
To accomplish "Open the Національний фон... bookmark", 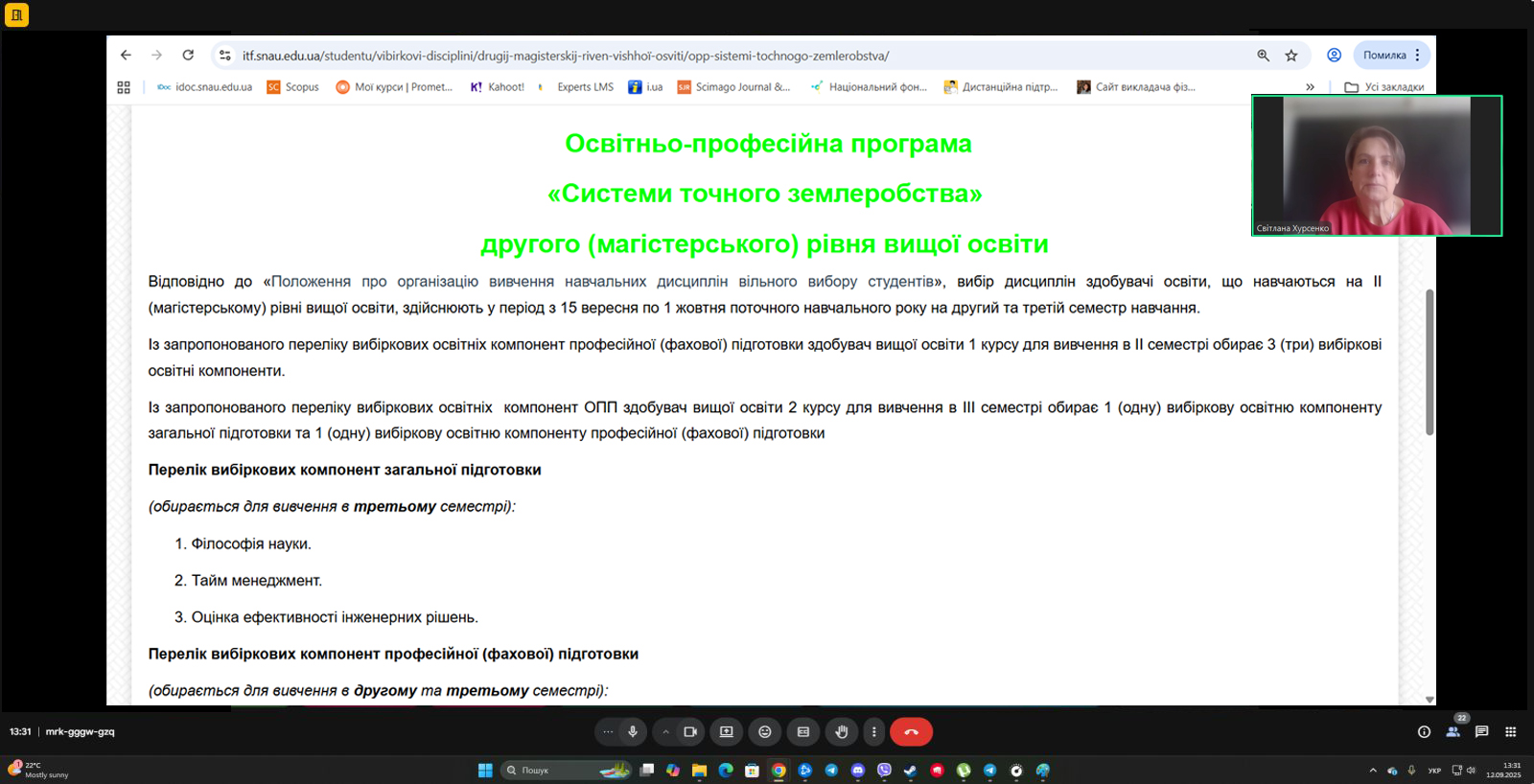I will click(869, 87).
